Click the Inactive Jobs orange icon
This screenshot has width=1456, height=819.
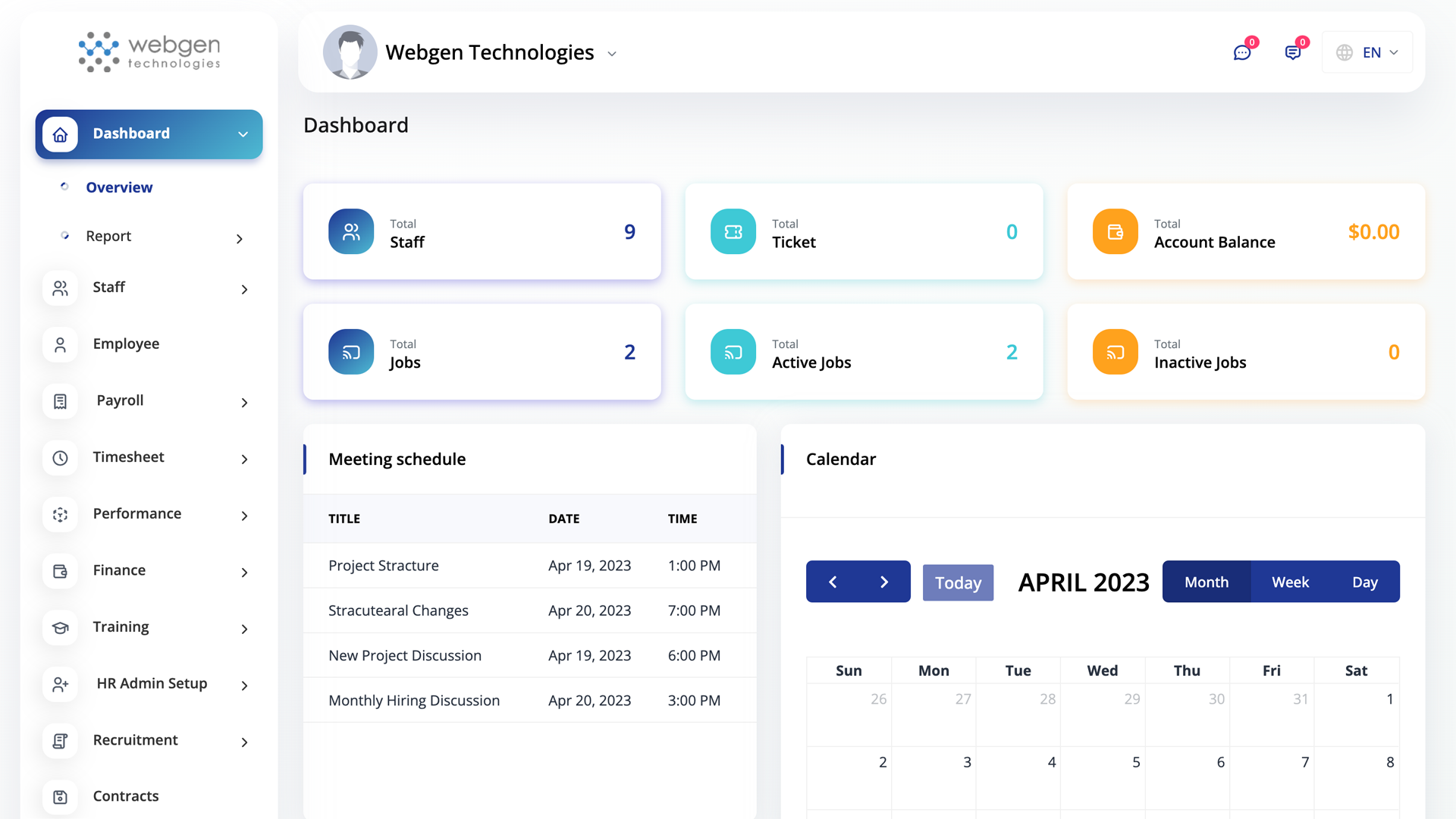[x=1115, y=352]
